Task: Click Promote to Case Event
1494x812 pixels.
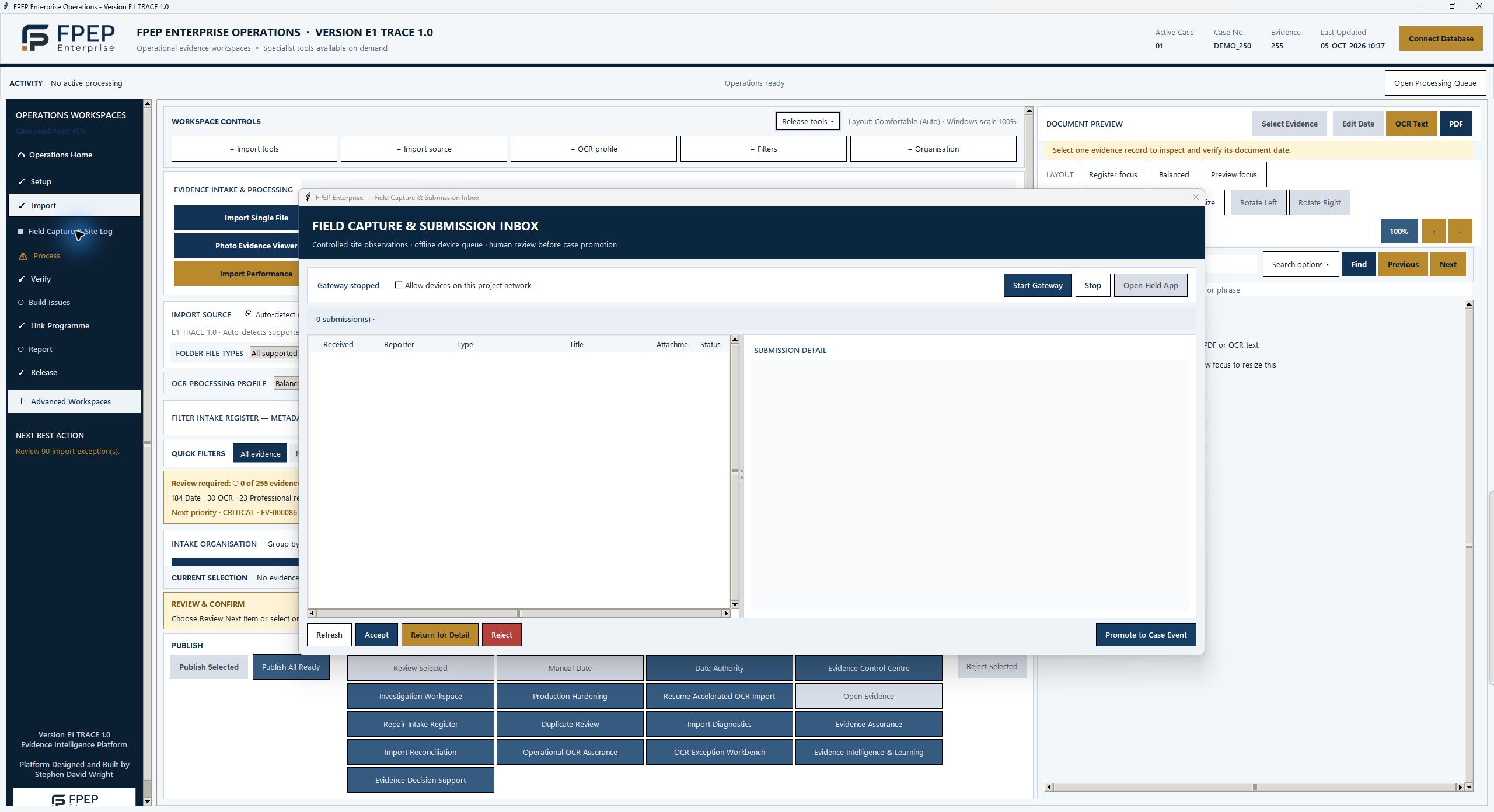Action: click(x=1146, y=635)
